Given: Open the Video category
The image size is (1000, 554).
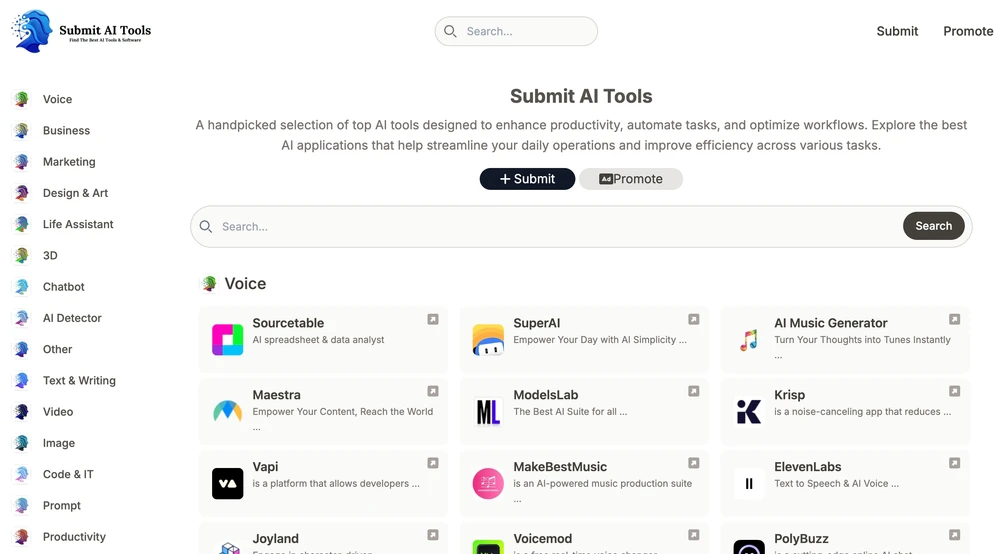Looking at the screenshot, I should click(x=58, y=412).
